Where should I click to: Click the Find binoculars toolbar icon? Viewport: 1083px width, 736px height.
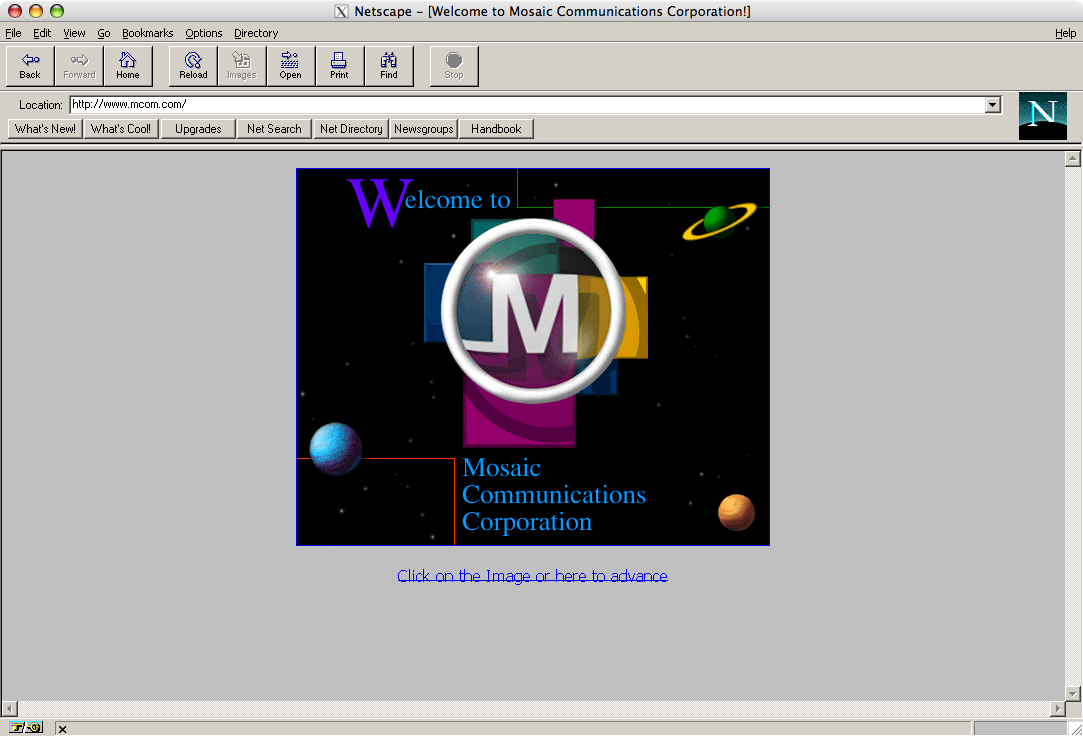389,66
